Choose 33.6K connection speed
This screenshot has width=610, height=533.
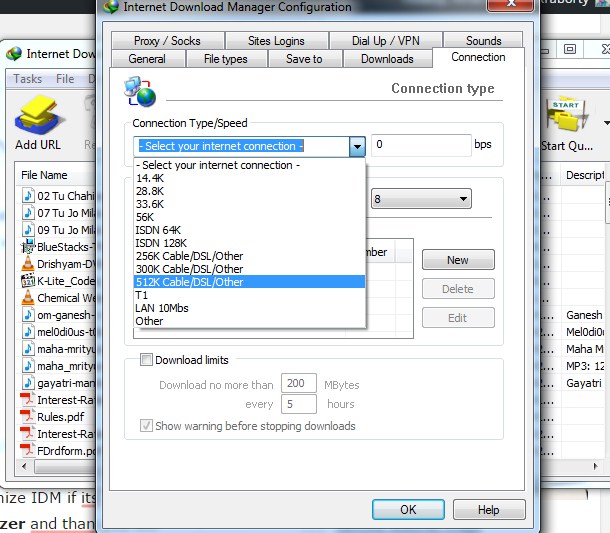(249, 204)
